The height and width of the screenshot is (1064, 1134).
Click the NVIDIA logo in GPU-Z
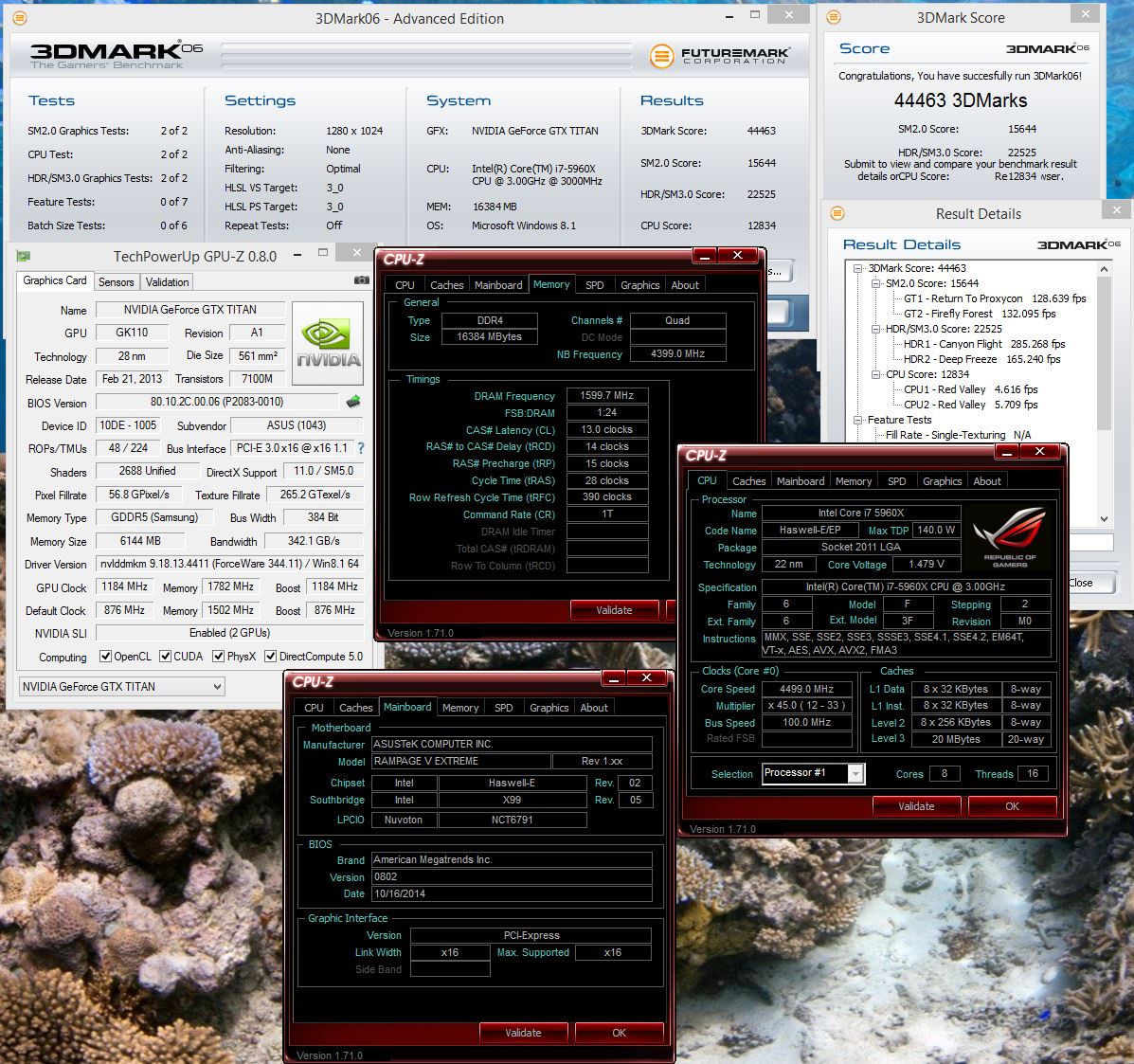click(x=328, y=344)
